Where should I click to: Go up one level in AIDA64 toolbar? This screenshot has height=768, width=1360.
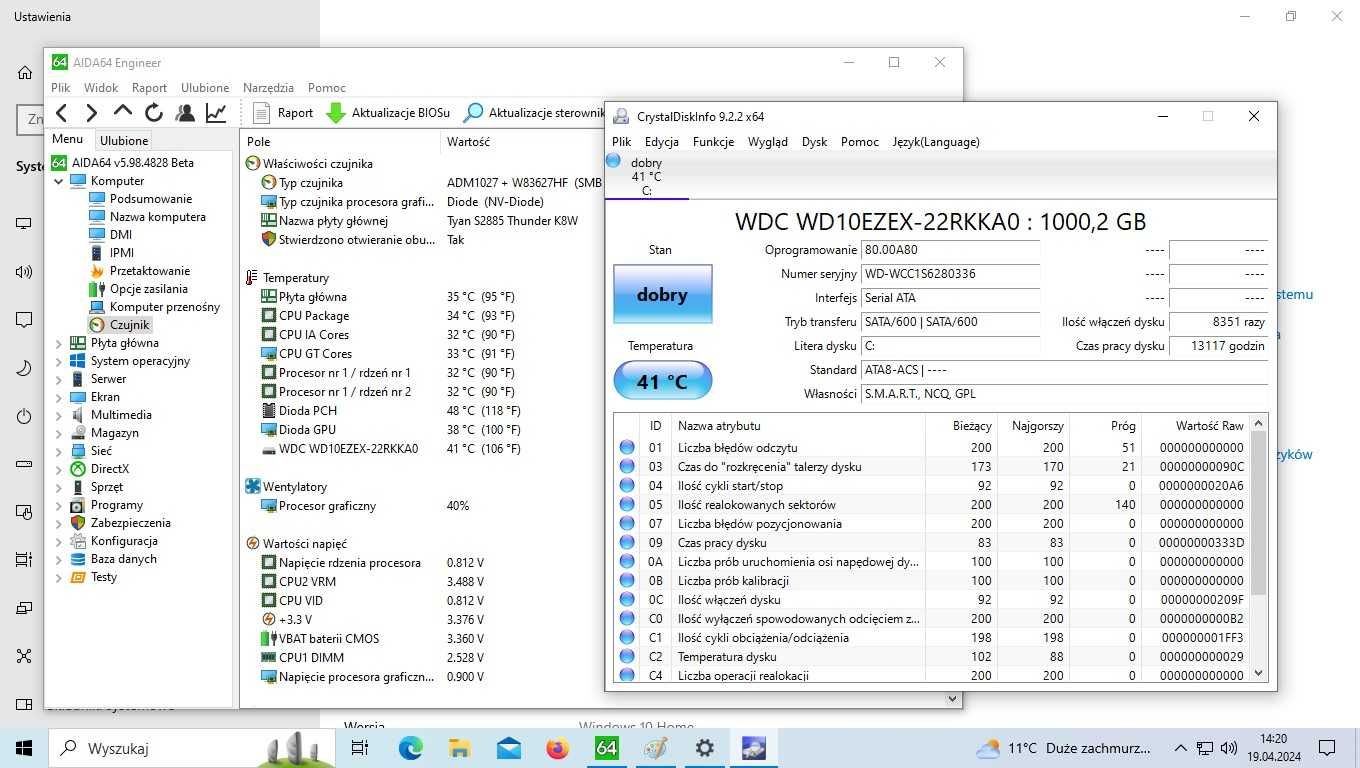[123, 112]
